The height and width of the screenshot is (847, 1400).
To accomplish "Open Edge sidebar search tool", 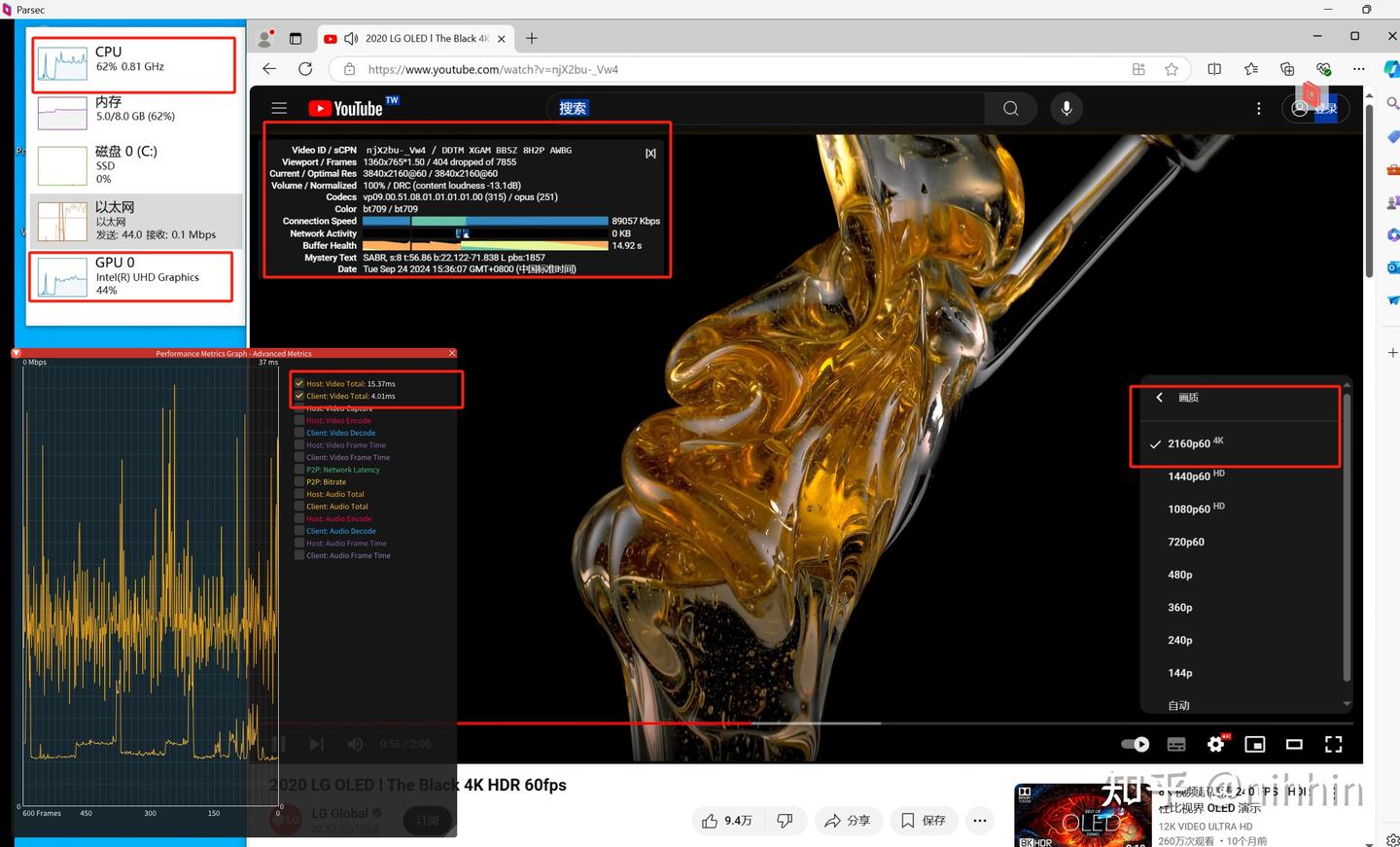I will (x=1392, y=103).
